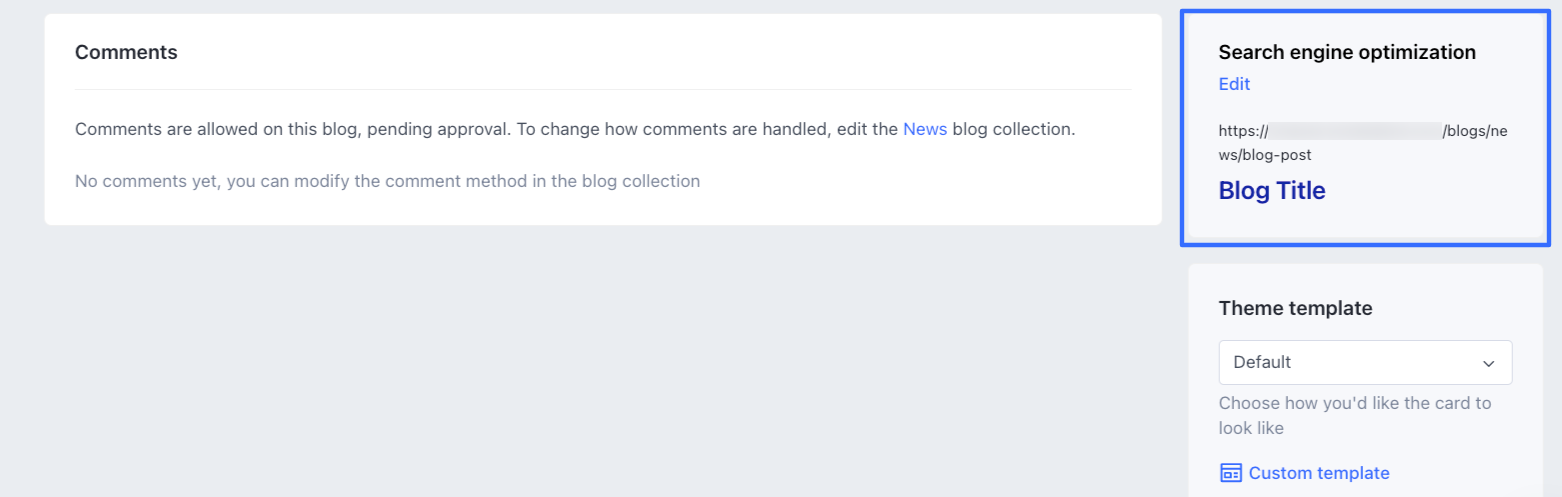Image resolution: width=1562 pixels, height=497 pixels.
Task: Click the Comments section heading
Action: 126,52
